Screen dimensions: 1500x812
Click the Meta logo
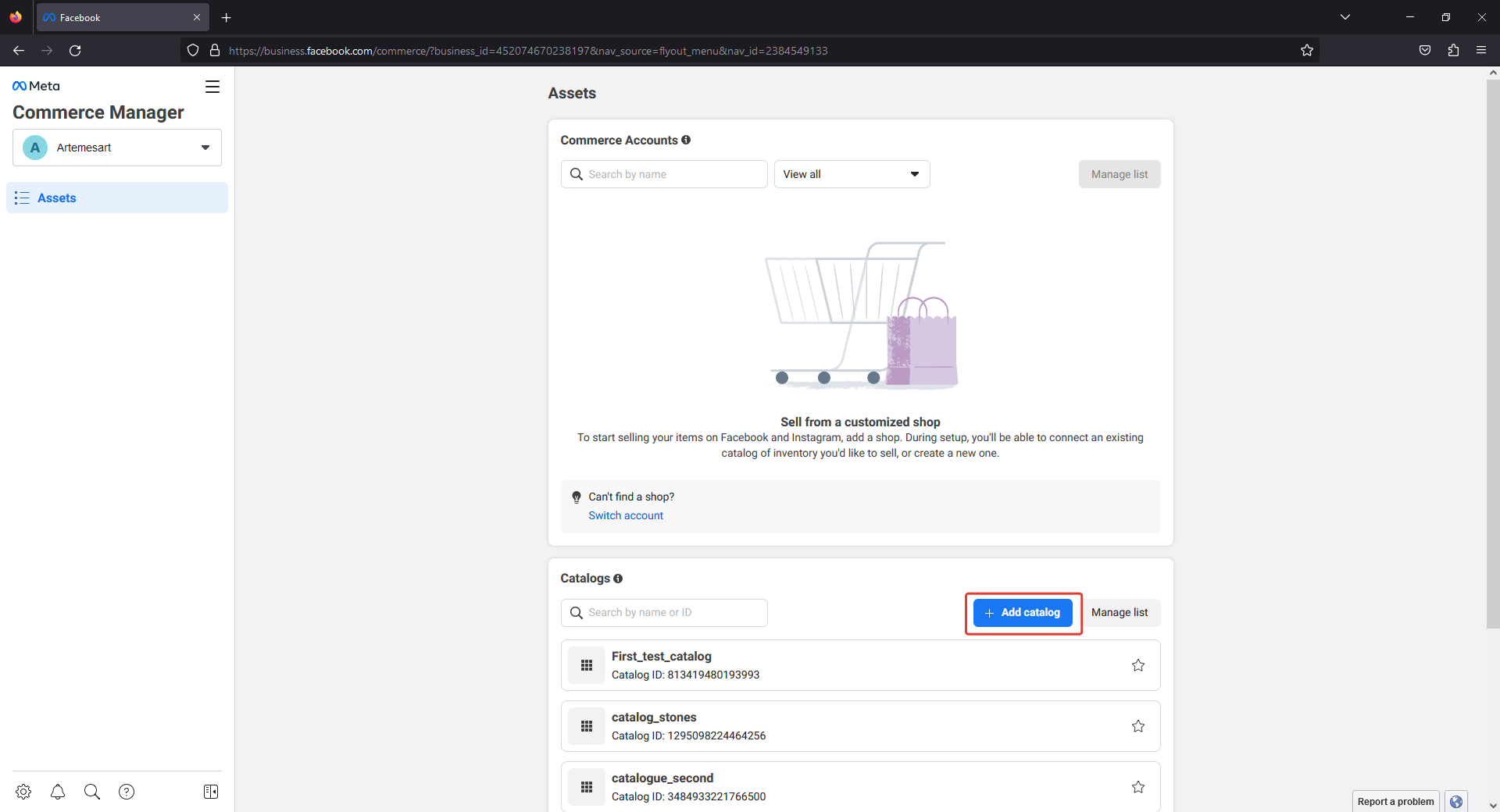point(36,86)
